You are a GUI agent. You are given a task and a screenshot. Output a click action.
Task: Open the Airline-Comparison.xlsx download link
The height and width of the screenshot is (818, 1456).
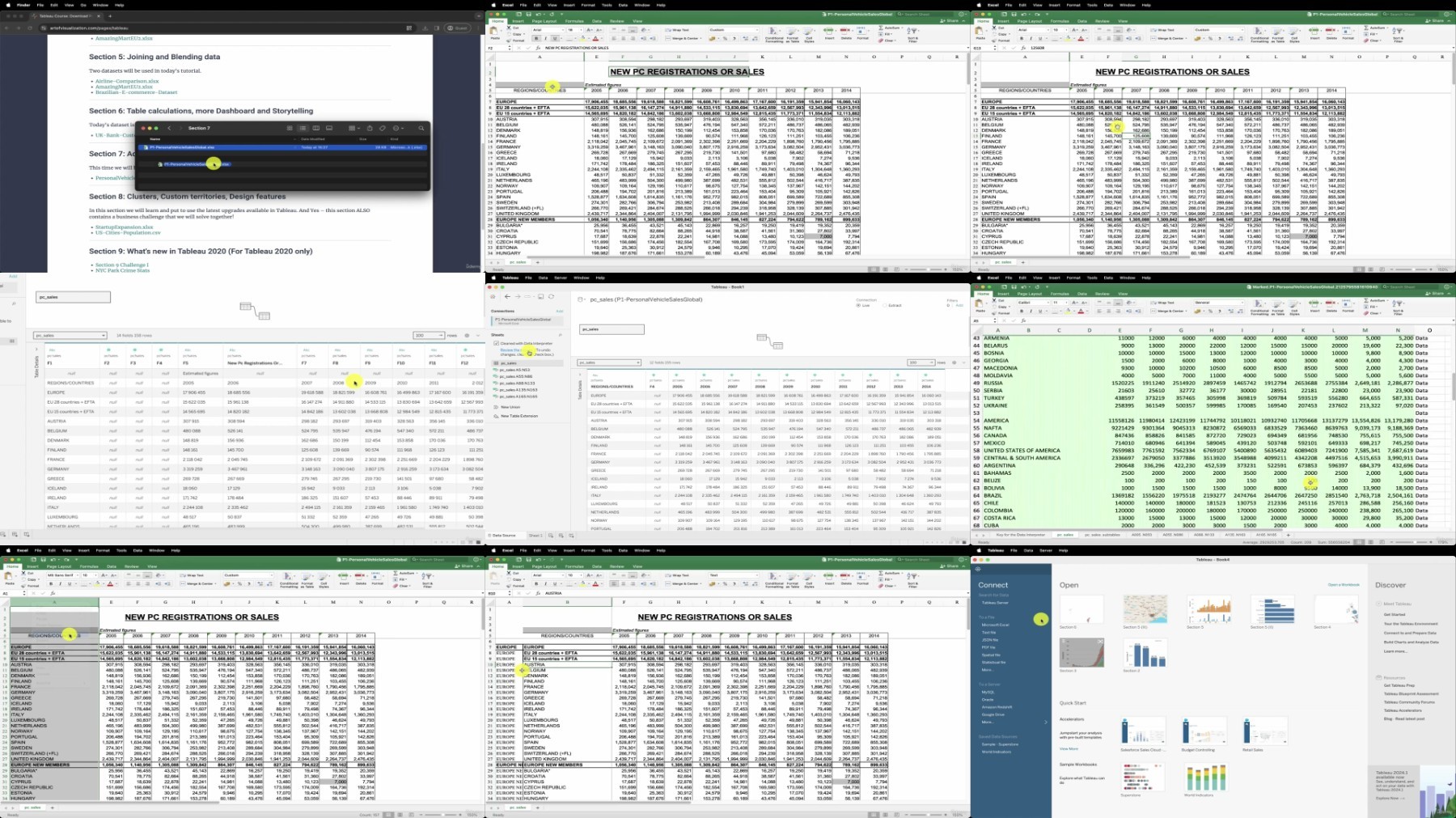[x=127, y=81]
